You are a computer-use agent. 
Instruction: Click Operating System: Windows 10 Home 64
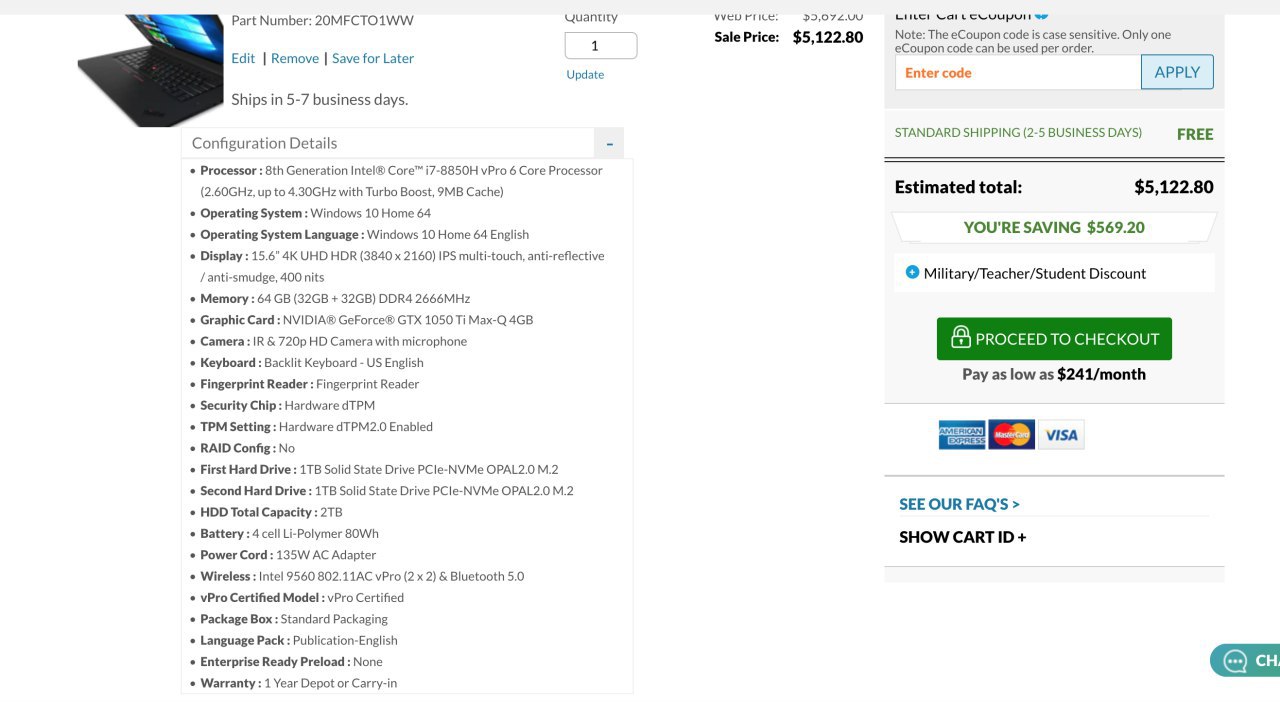(x=315, y=213)
